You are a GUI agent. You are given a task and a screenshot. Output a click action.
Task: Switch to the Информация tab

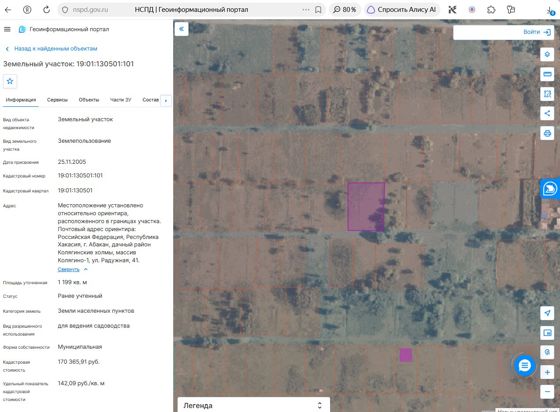click(x=21, y=100)
